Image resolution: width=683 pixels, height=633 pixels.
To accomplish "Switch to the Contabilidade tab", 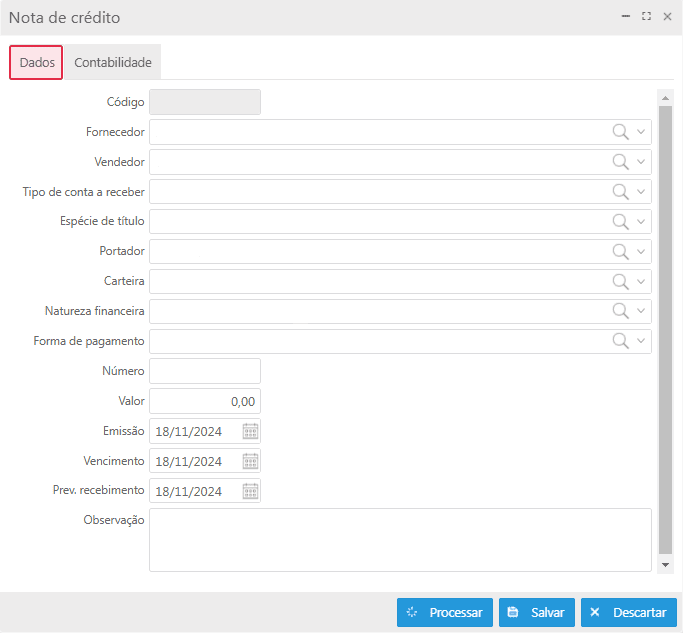I will pyautogui.click(x=113, y=63).
